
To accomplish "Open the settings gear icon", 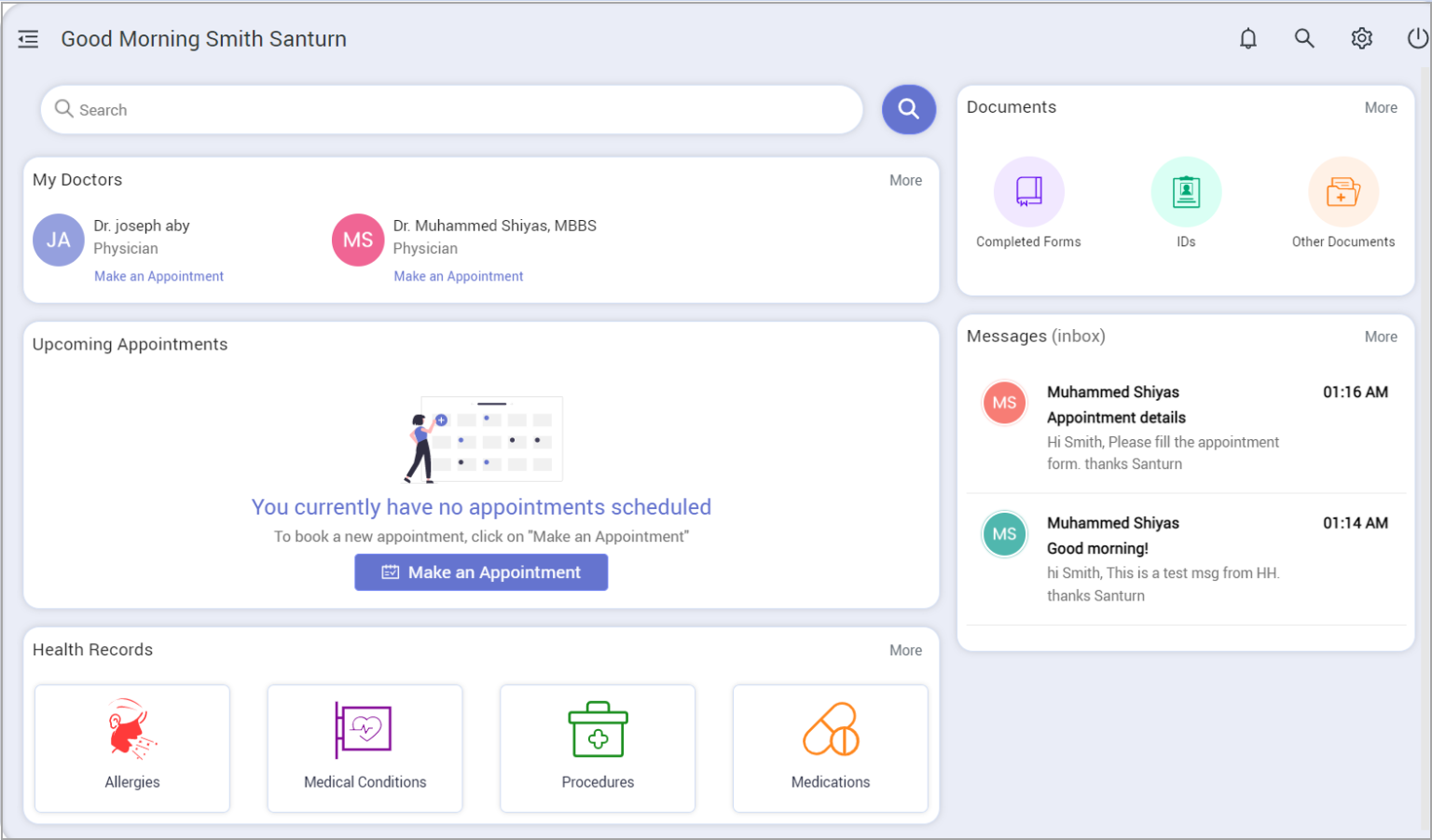I will coord(1361,38).
